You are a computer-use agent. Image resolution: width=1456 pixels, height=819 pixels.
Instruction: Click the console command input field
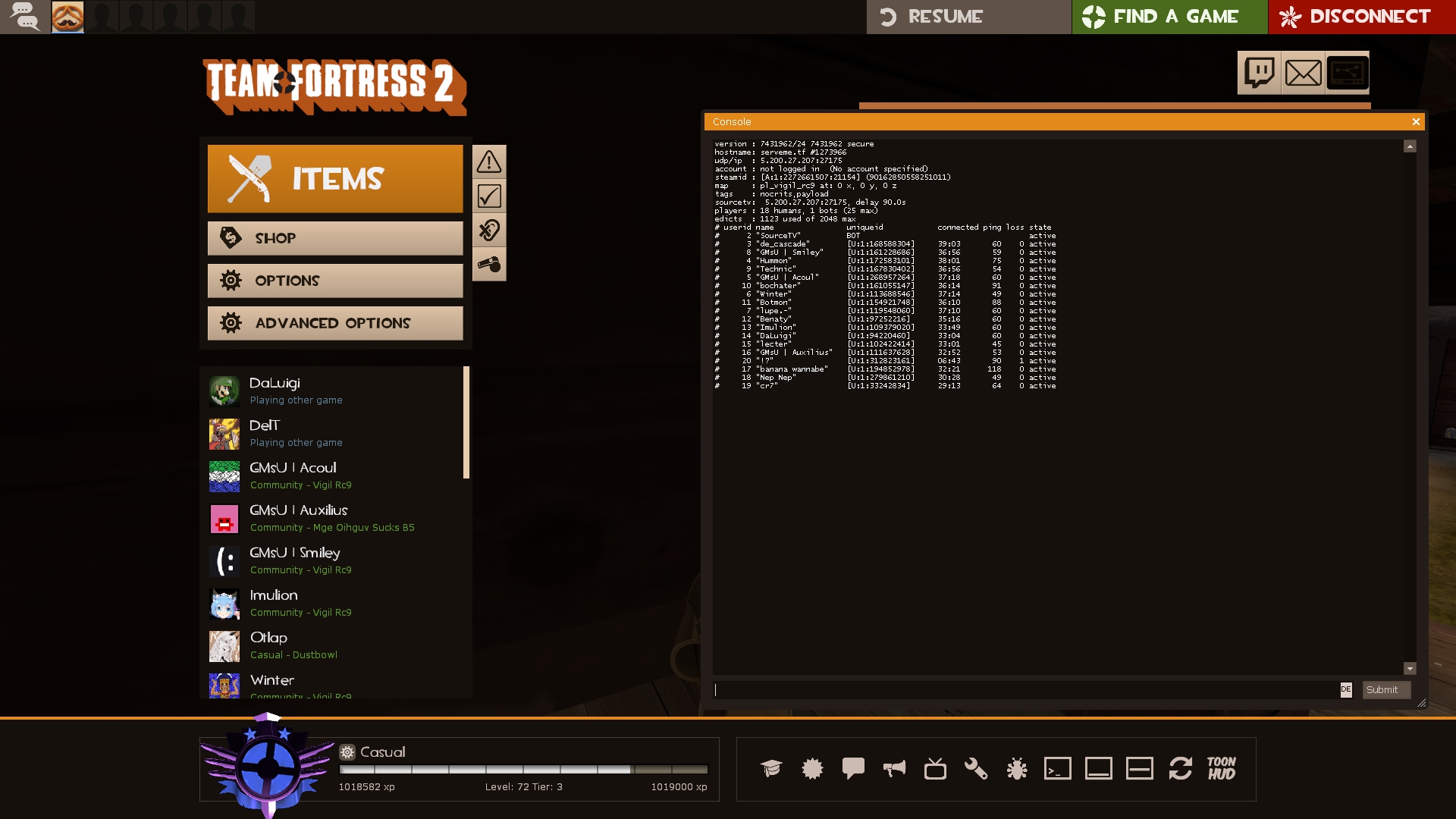point(1024,689)
